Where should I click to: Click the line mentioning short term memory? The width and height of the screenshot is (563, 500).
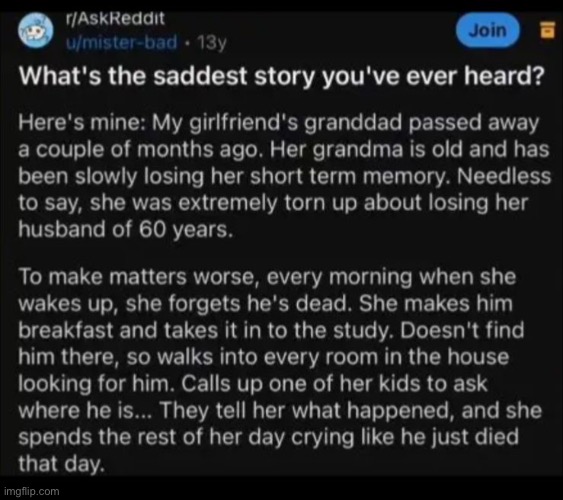284,176
